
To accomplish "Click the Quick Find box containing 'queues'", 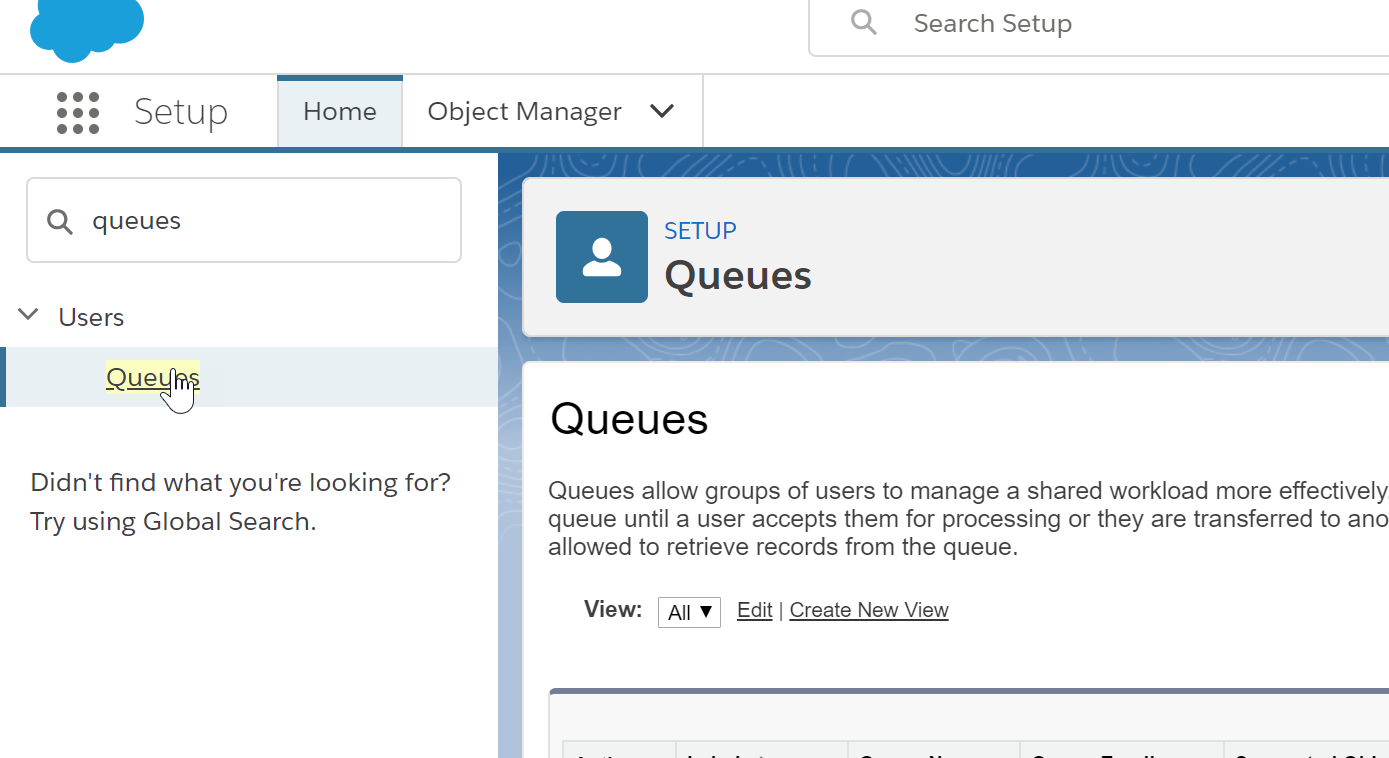I will point(244,220).
